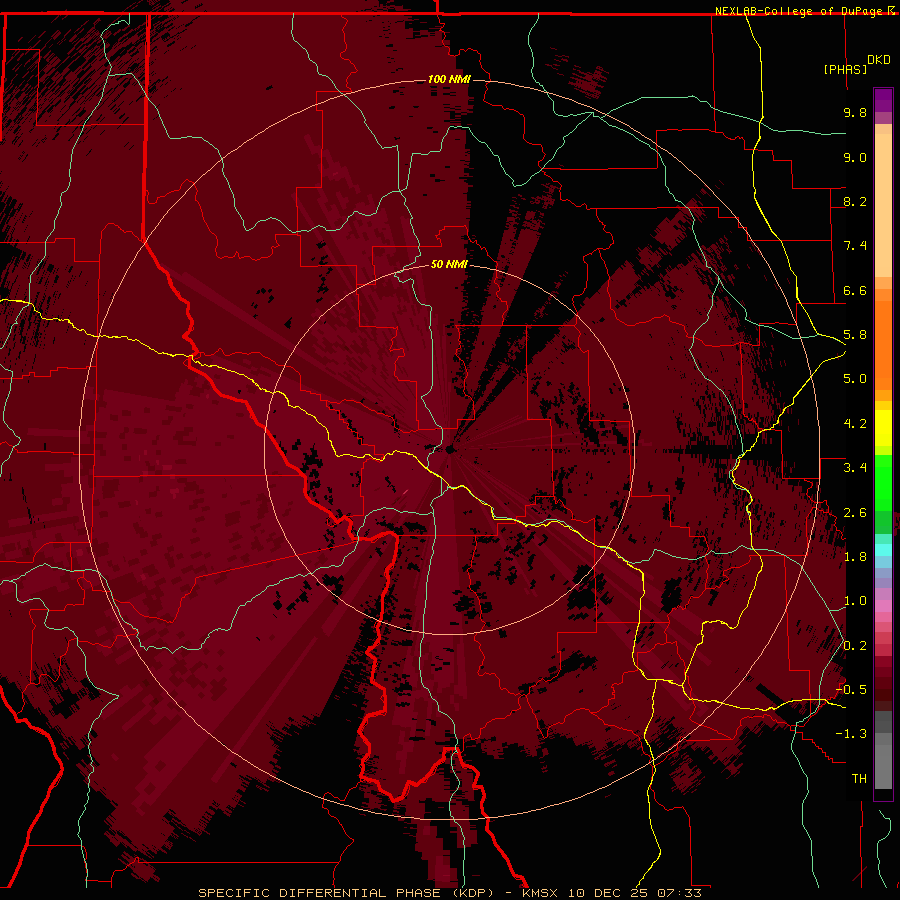Select the 1.8 scale value
The width and height of the screenshot is (900, 900).
(855, 557)
